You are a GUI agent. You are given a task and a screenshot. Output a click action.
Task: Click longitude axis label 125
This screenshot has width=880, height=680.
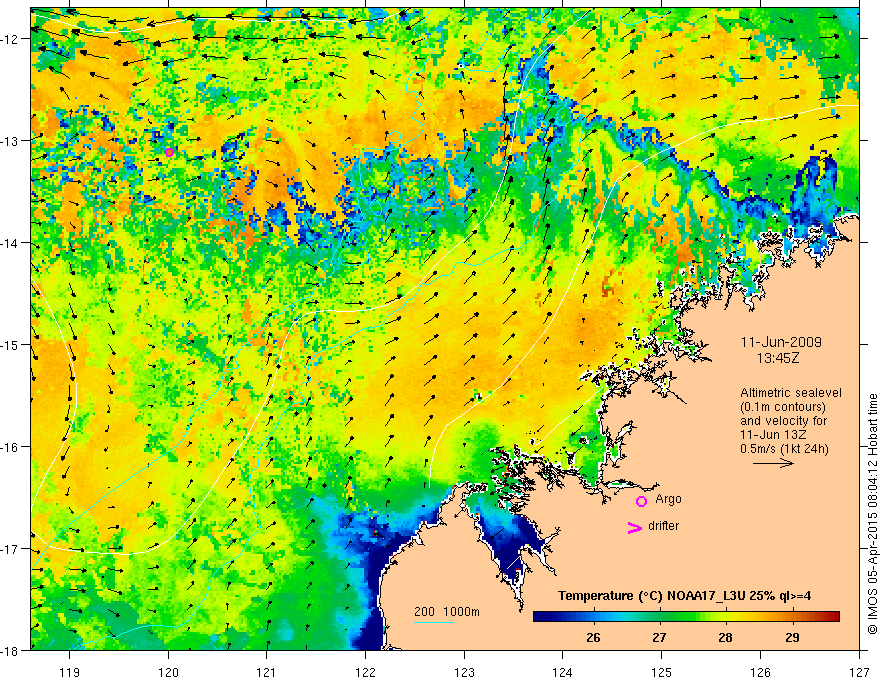point(662,672)
